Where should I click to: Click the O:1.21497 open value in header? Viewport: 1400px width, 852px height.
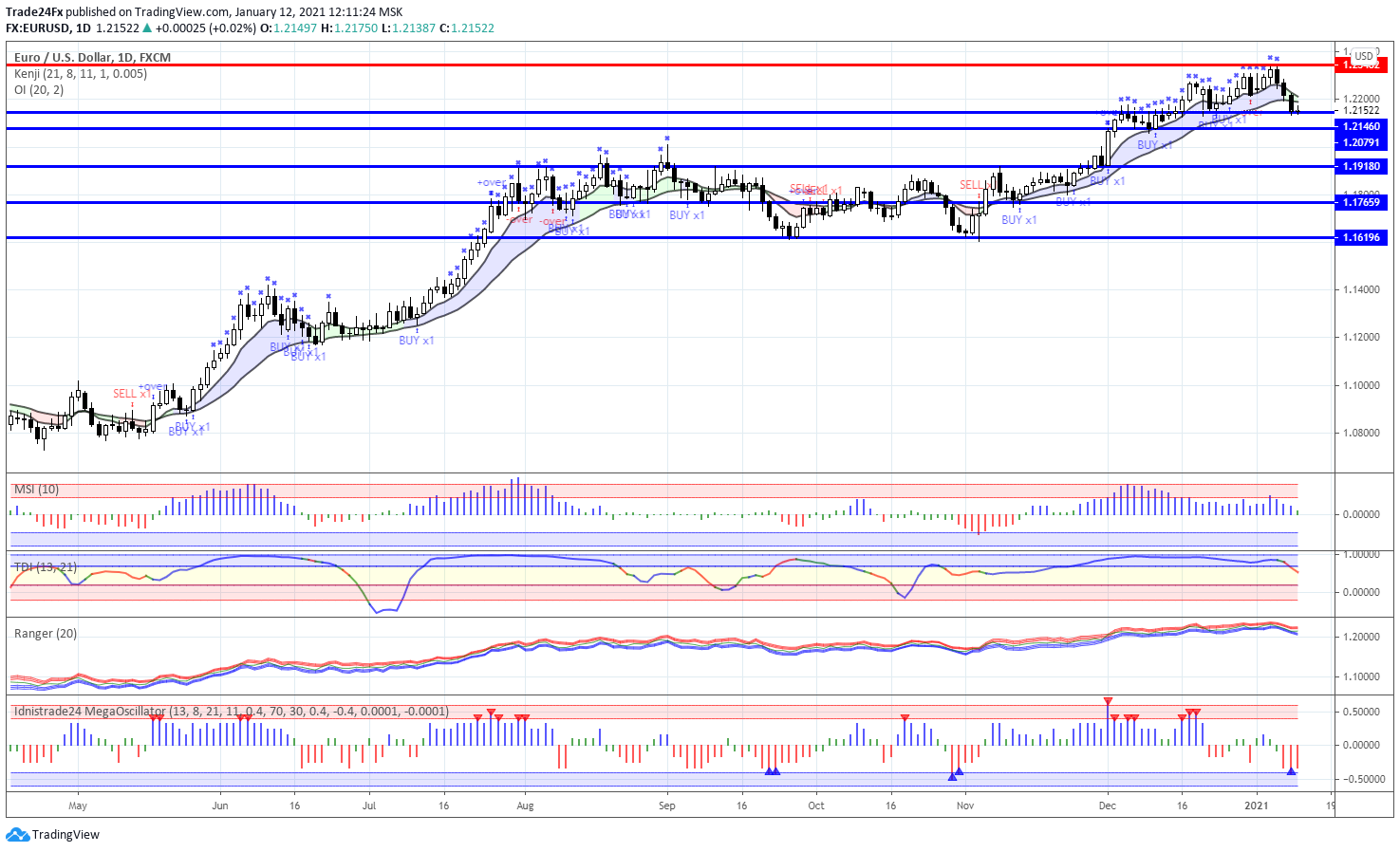(x=289, y=28)
